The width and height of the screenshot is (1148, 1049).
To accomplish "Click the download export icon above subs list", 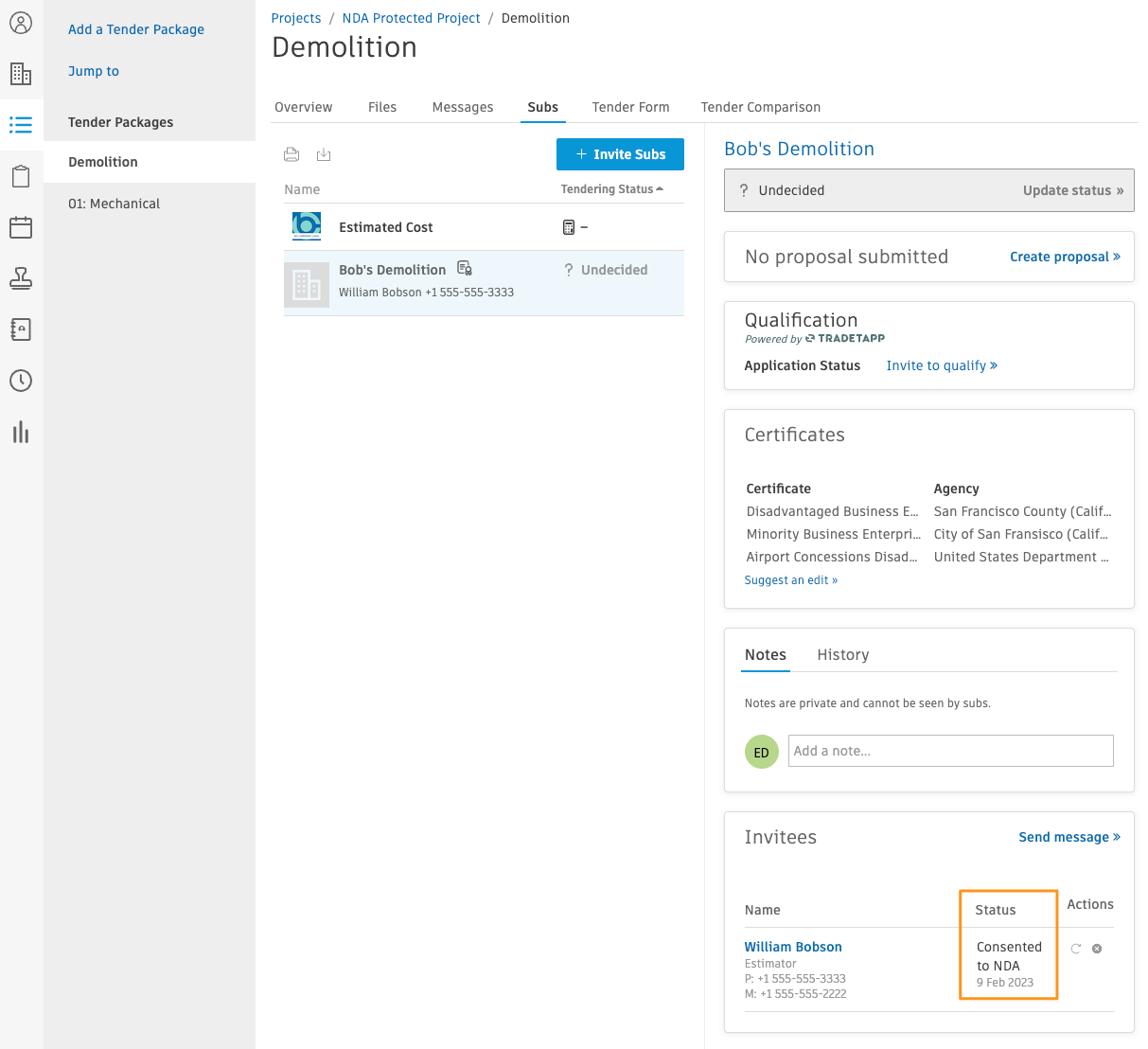I will click(x=324, y=154).
